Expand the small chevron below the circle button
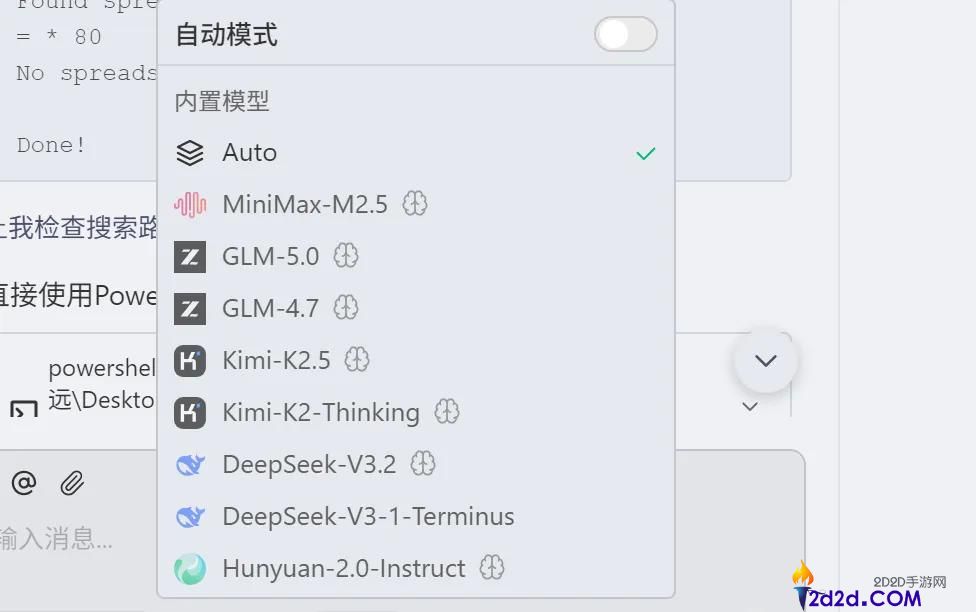Viewport: 976px width, 612px height. pyautogui.click(x=750, y=407)
